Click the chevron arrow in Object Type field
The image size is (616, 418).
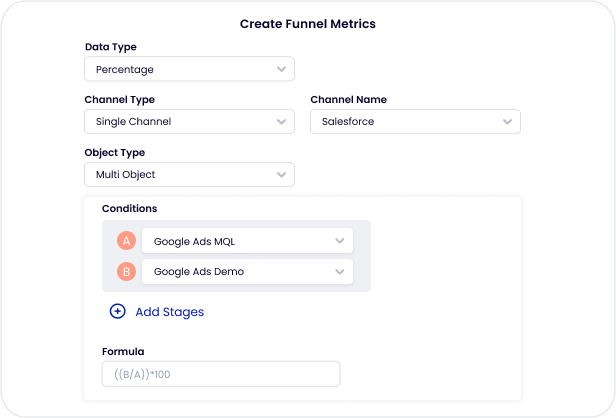[281, 174]
